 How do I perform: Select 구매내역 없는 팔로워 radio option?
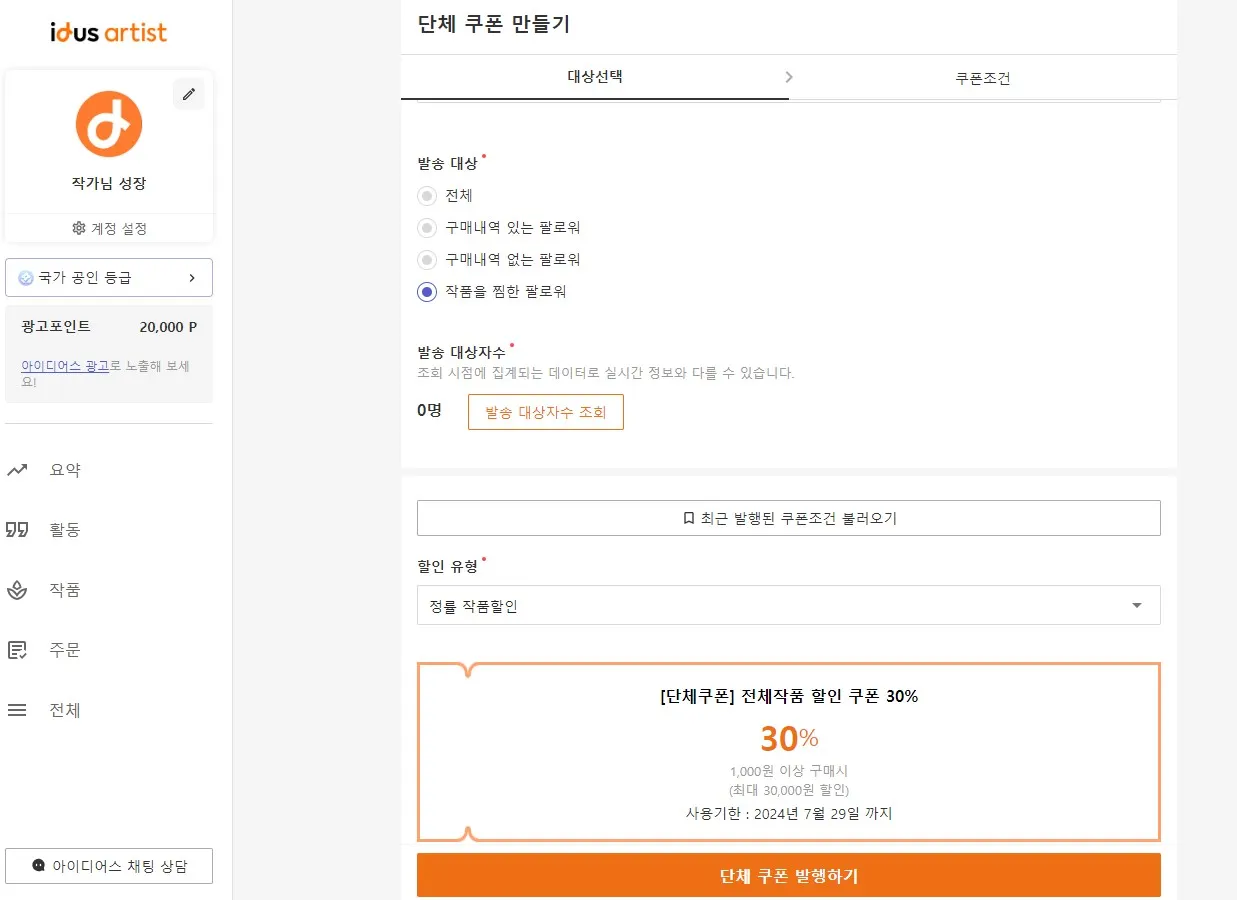coord(427,260)
